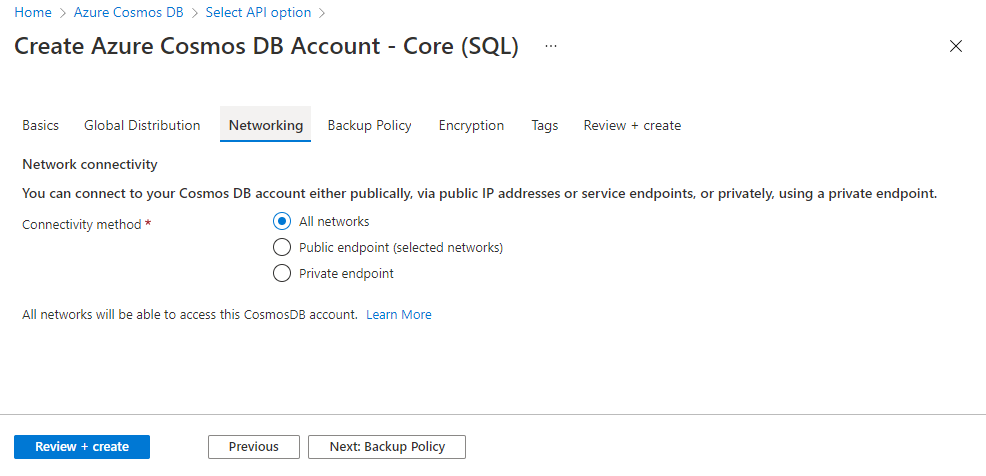Screen dimensions: 986x476
Task: Select the Private endpoint radio button
Action: click(282, 274)
